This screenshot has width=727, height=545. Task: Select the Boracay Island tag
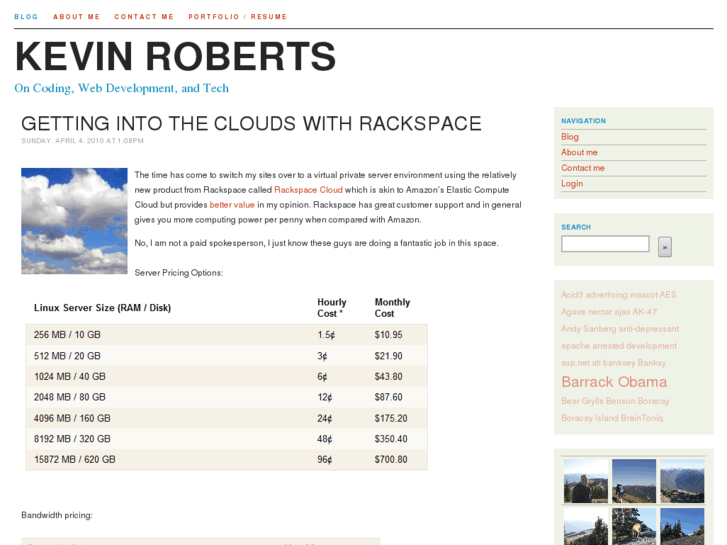click(590, 418)
